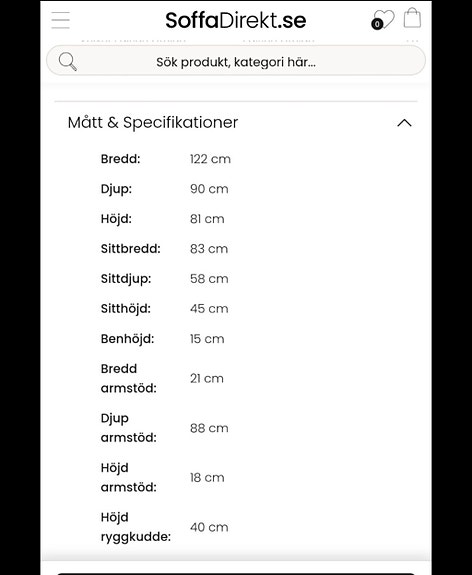
Task: Open the hamburger menu
Action: (61, 20)
